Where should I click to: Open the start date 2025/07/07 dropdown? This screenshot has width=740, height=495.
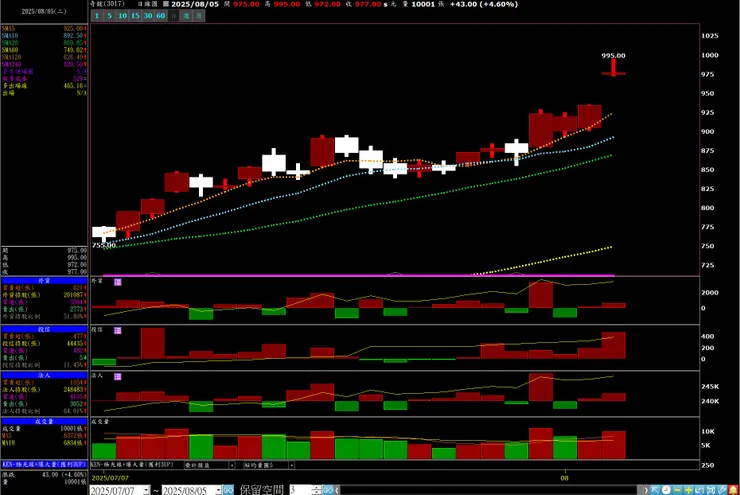point(146,490)
